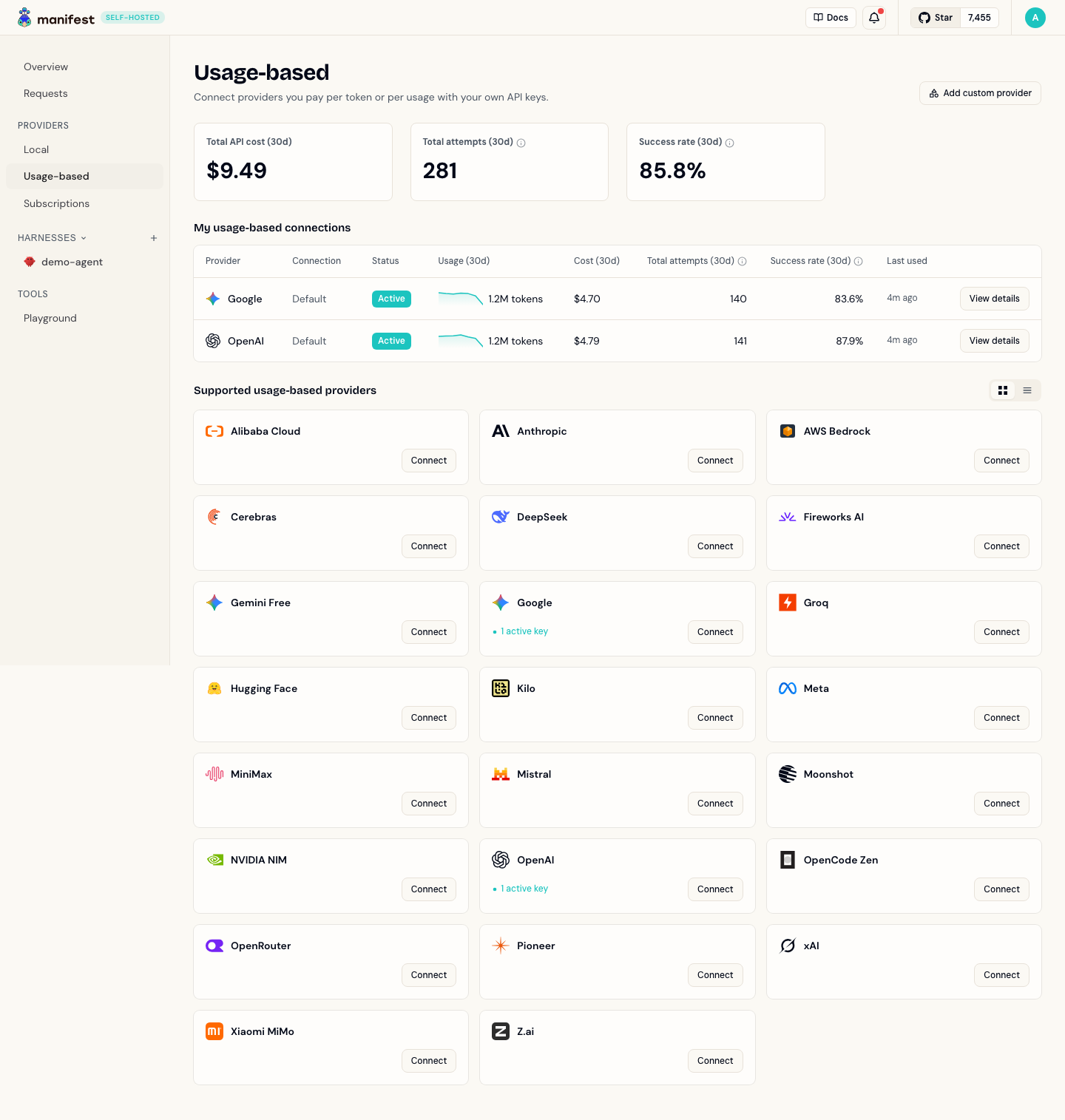Click the Anthropic logo icon

tap(501, 431)
